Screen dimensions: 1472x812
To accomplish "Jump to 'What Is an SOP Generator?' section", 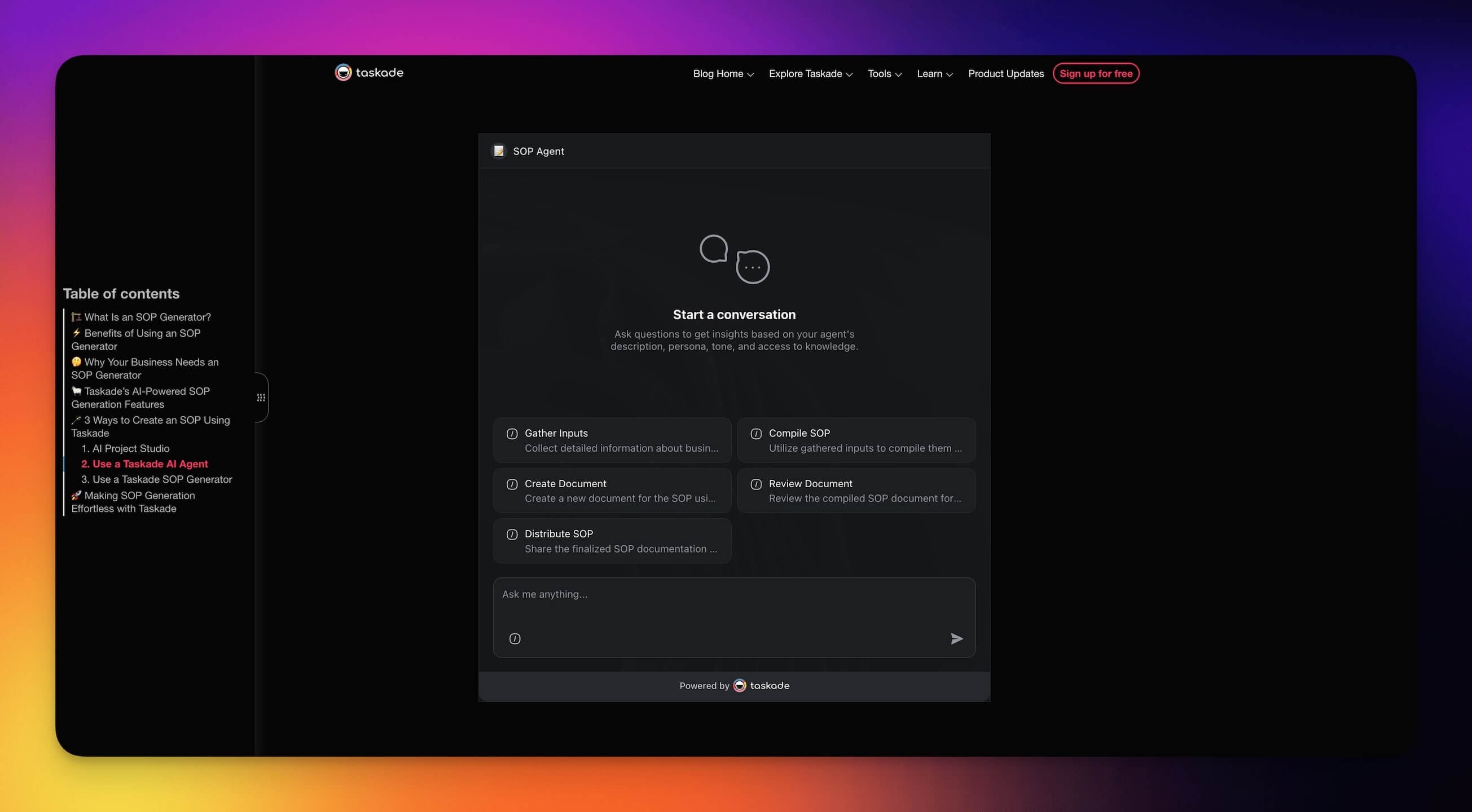I will point(147,317).
